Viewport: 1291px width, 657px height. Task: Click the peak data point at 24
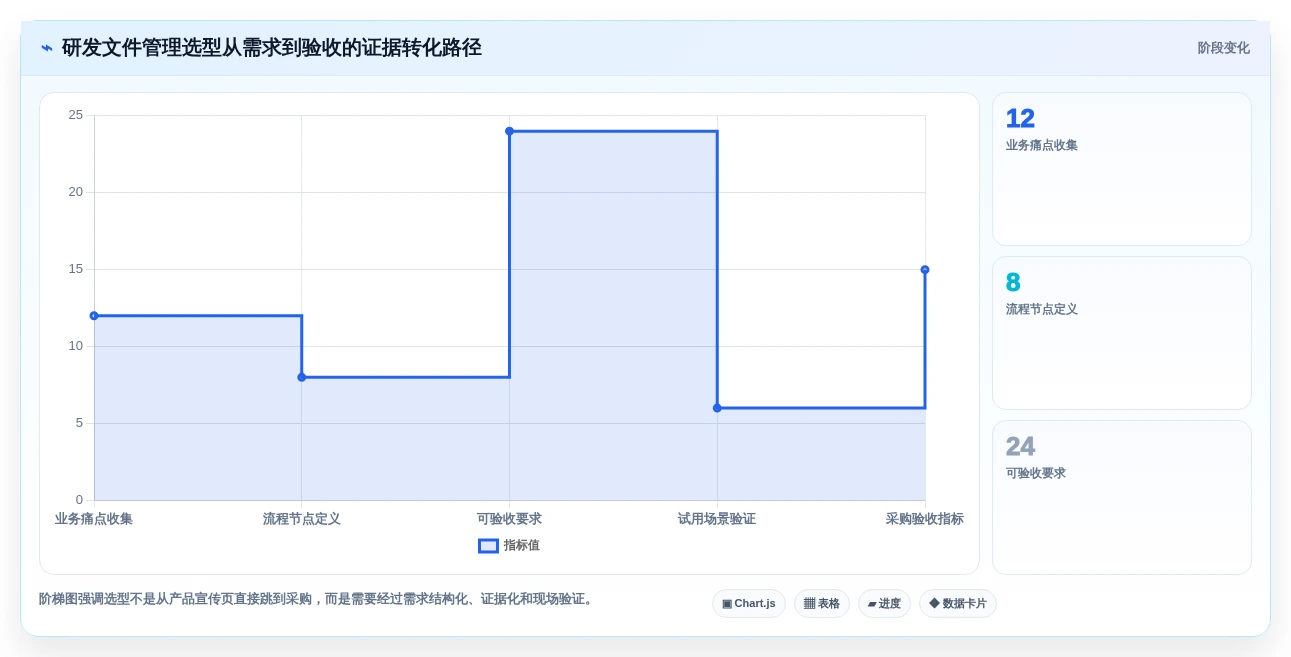[509, 131]
